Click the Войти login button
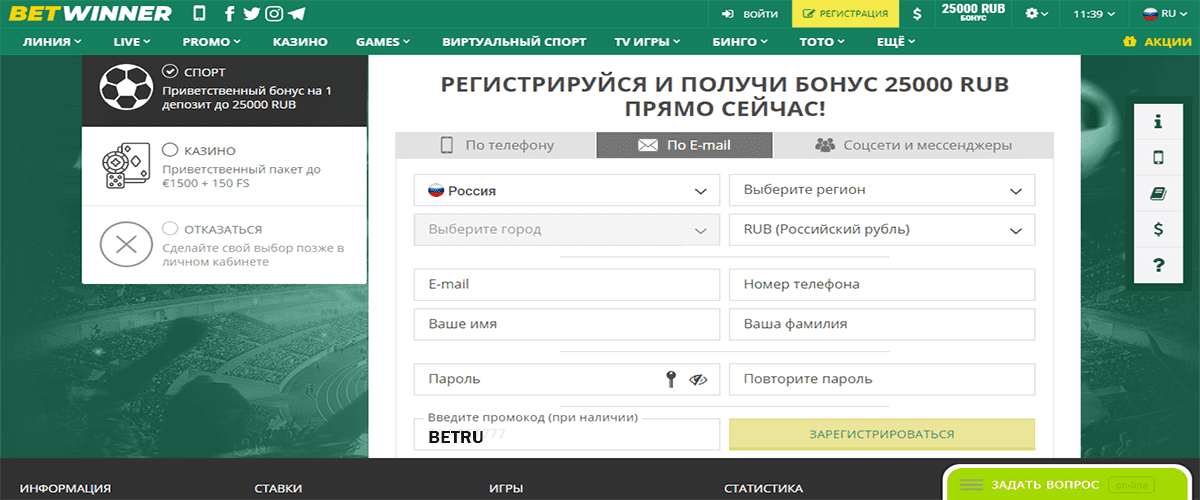 tap(749, 14)
